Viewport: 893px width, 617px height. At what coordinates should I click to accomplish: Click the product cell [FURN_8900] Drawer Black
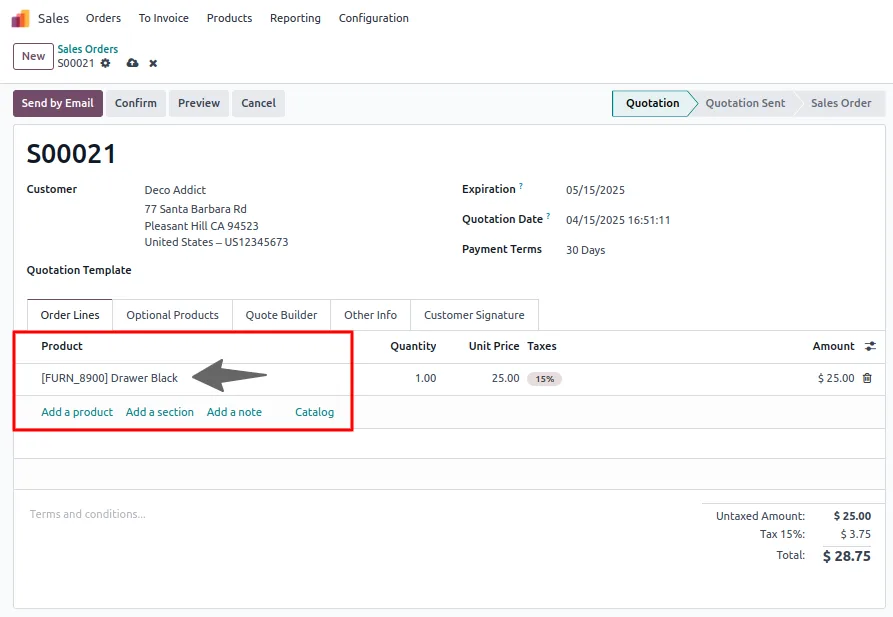coord(109,378)
